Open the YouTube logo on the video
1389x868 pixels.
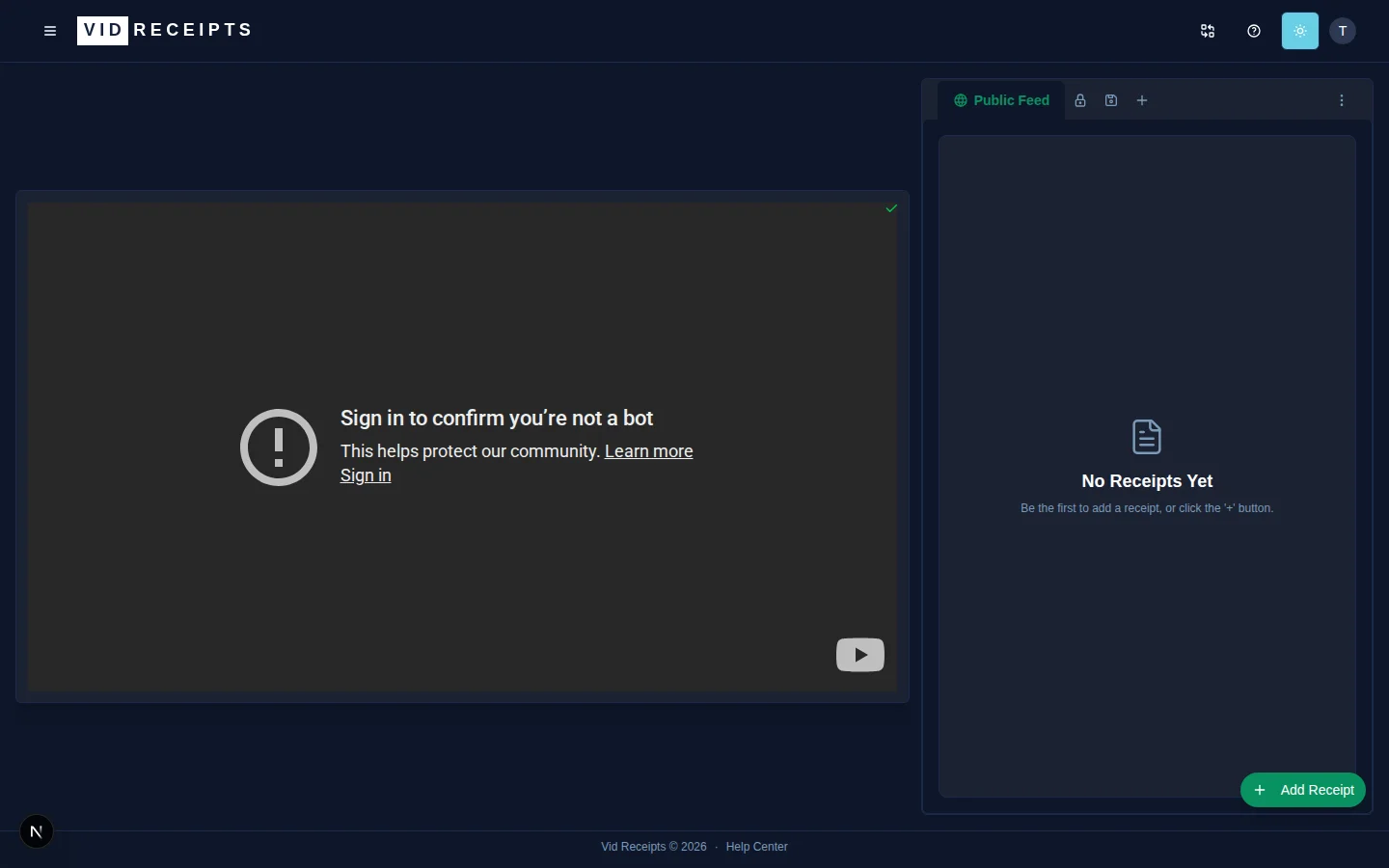tap(859, 655)
